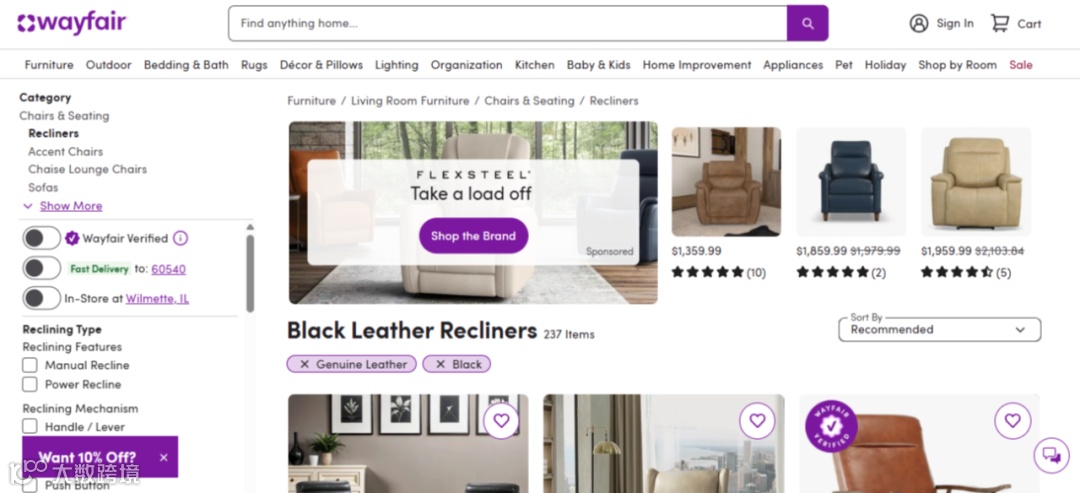
Task: Click the Sign In account icon
Action: pos(919,23)
